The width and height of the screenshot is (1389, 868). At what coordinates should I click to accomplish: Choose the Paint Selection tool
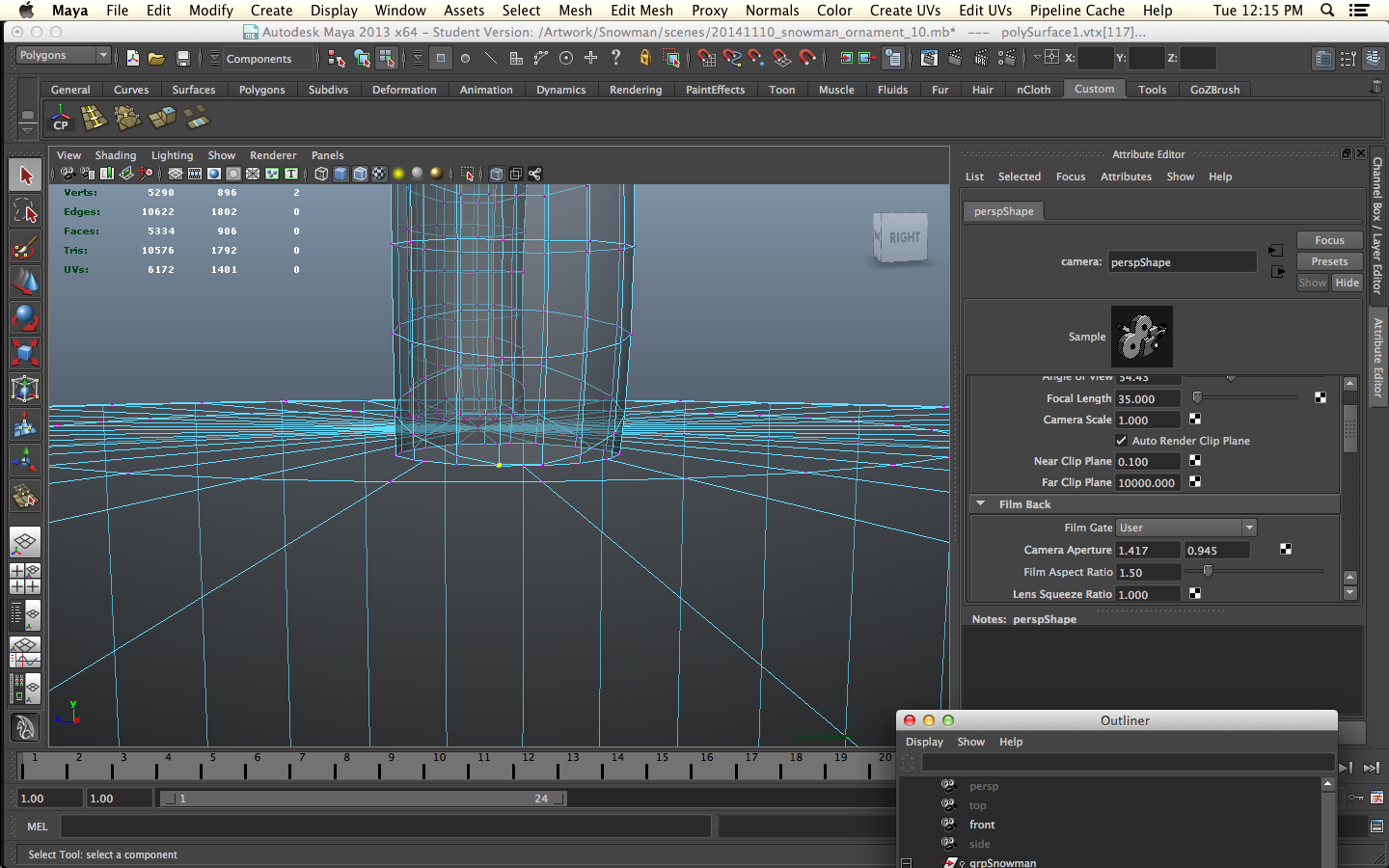(25, 247)
